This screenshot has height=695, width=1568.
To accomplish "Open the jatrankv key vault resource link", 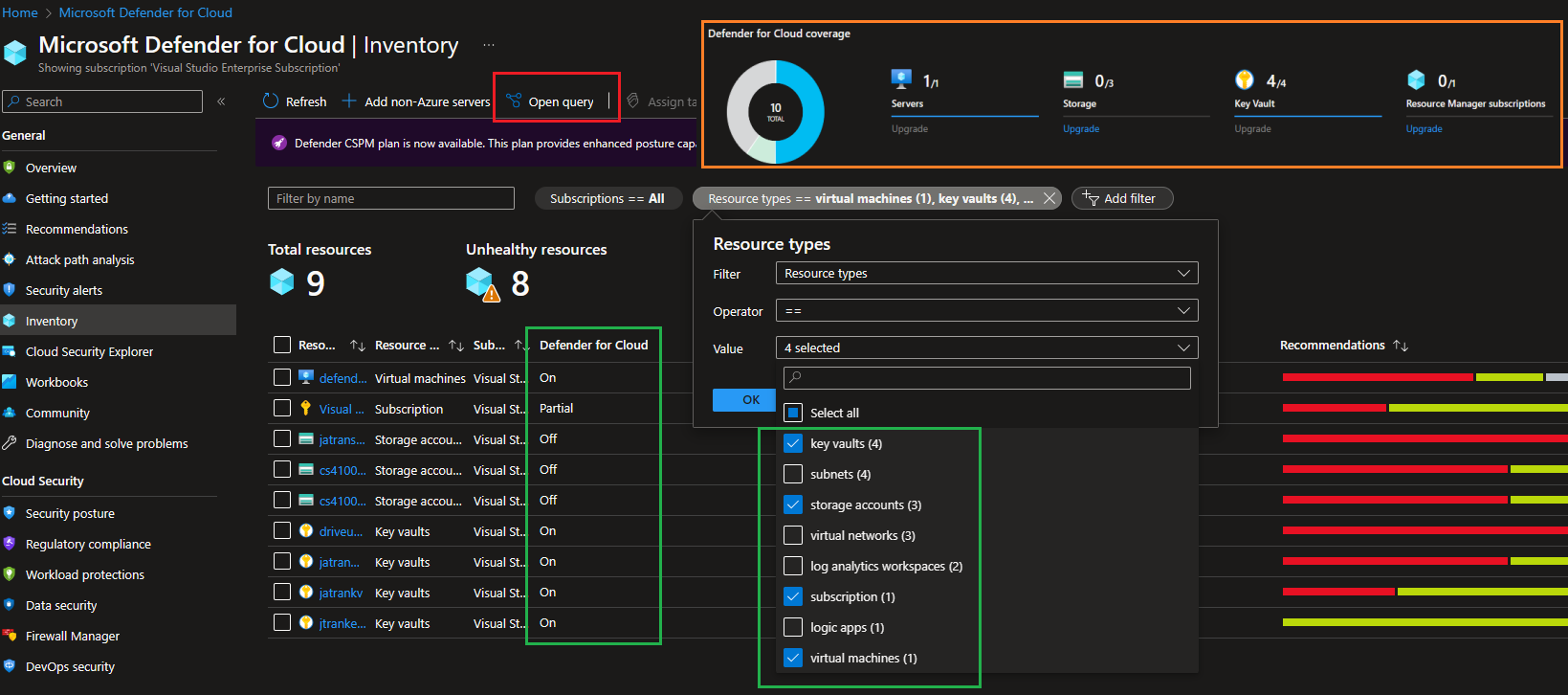I will tap(341, 593).
